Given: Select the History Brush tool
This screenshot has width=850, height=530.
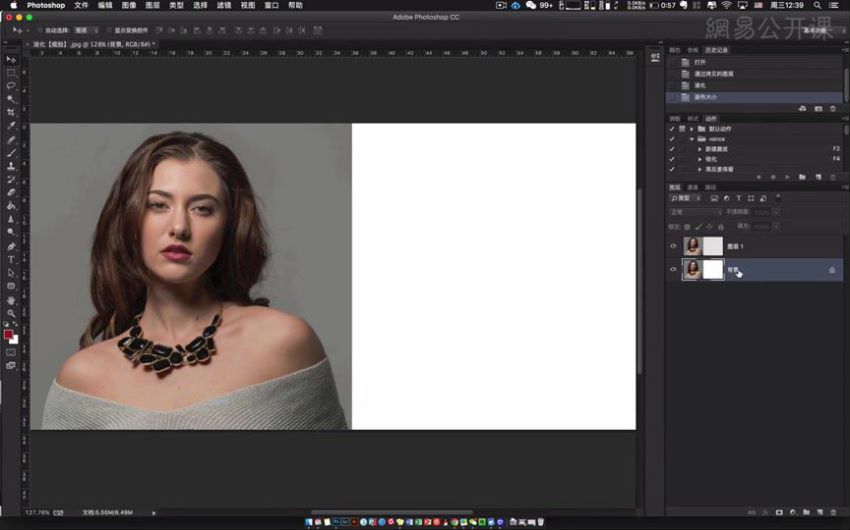Looking at the screenshot, I should tap(11, 179).
